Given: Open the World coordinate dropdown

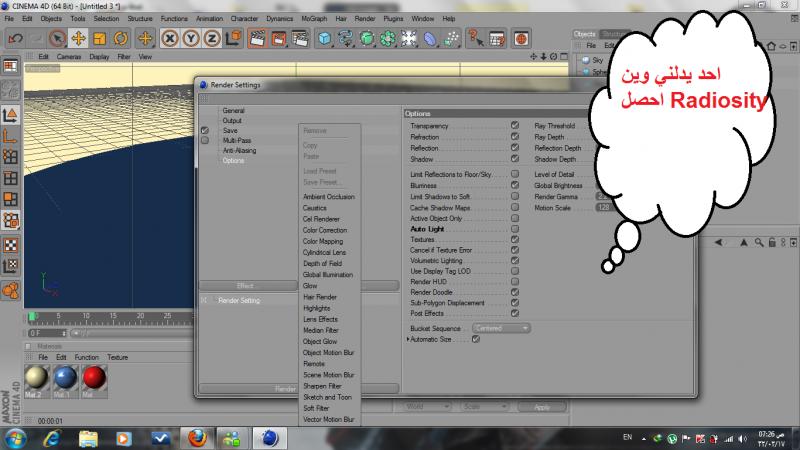Looking at the screenshot, I should point(427,407).
